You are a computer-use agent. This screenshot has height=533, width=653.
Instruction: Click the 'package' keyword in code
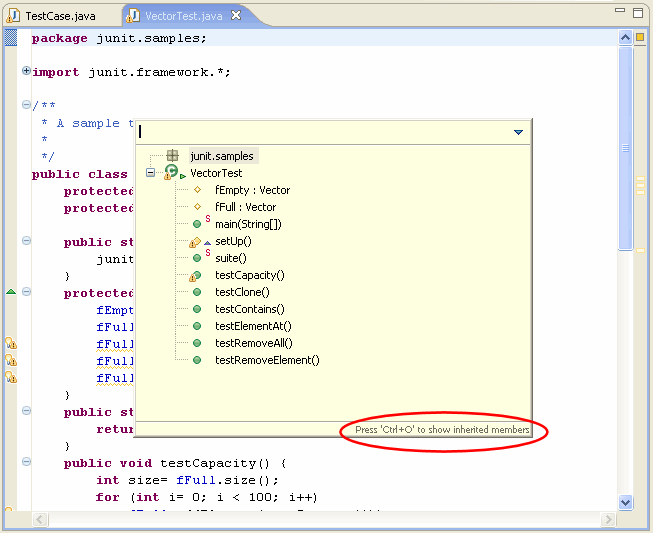point(60,38)
